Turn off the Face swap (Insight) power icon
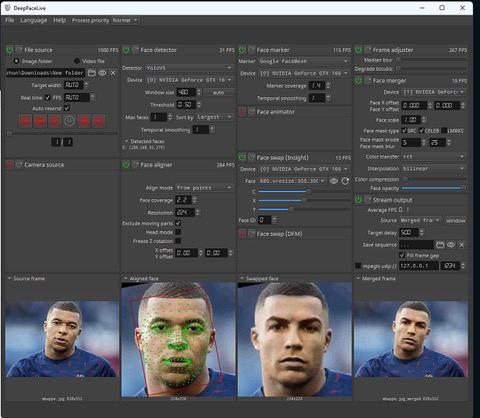 pyautogui.click(x=242, y=157)
